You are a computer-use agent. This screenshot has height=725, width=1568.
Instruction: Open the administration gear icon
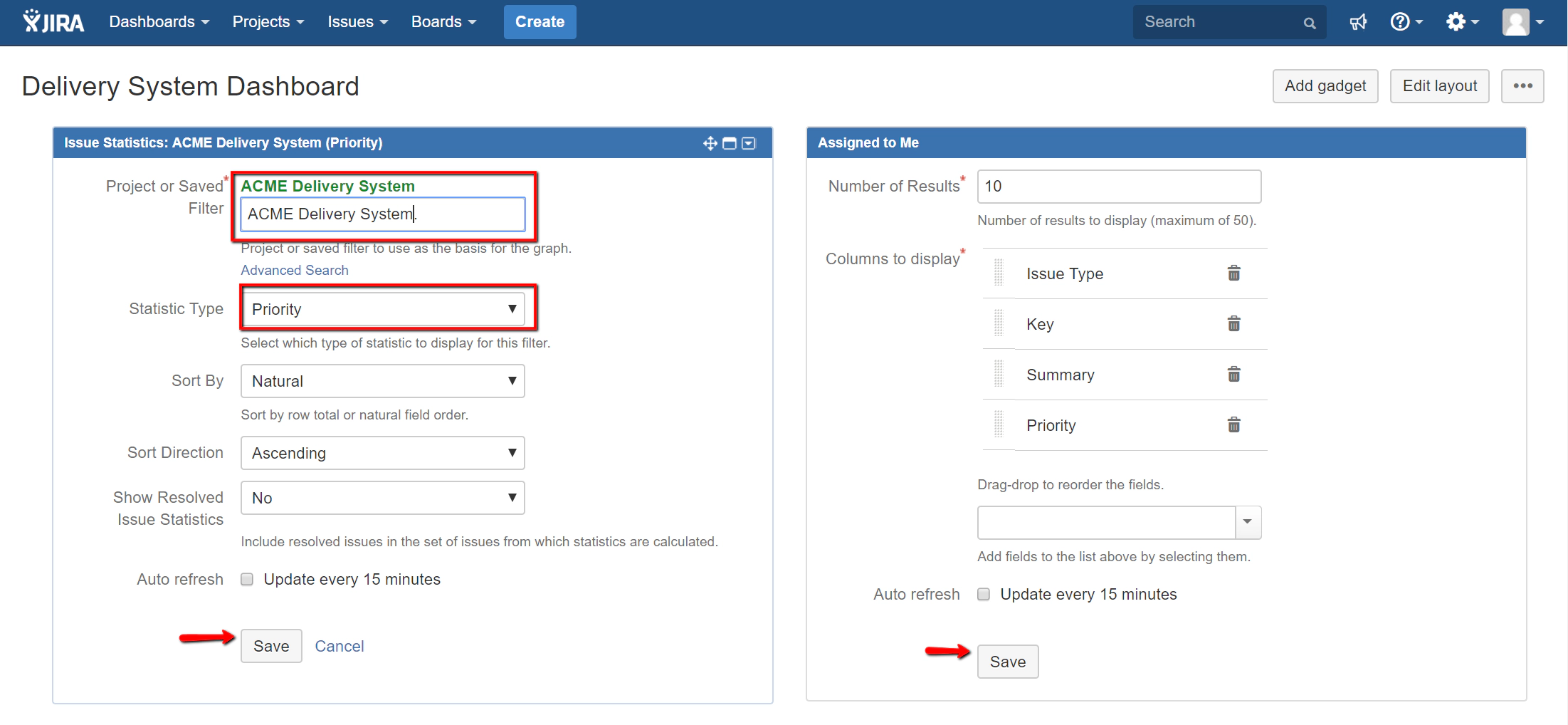[x=1458, y=22]
